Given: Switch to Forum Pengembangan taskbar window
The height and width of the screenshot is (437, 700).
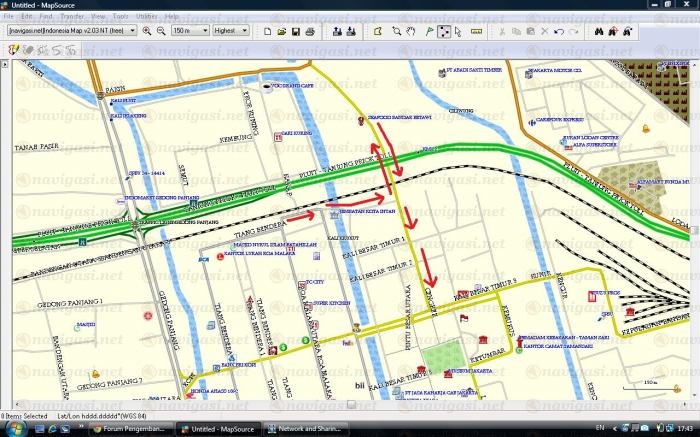Looking at the screenshot, I should (x=129, y=429).
